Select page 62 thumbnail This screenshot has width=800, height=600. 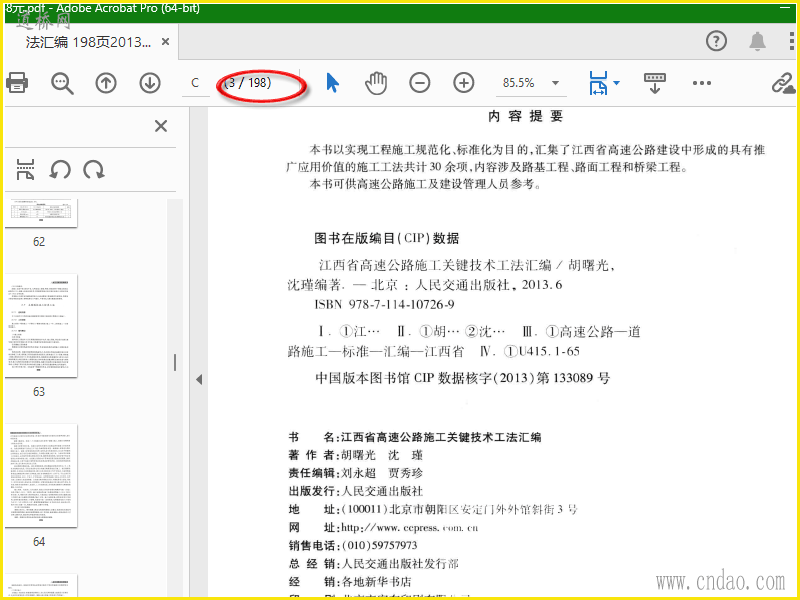point(41,213)
